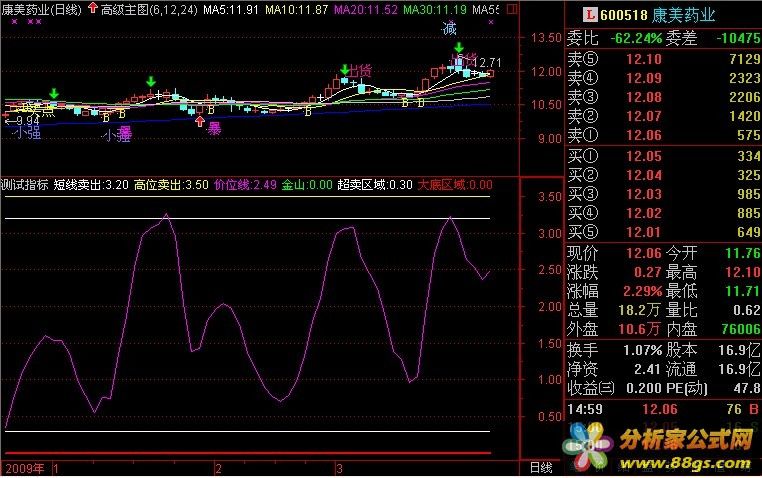Select the 买① 12.05 bid row
Viewport: 762px width, 478px height.
(x=663, y=156)
